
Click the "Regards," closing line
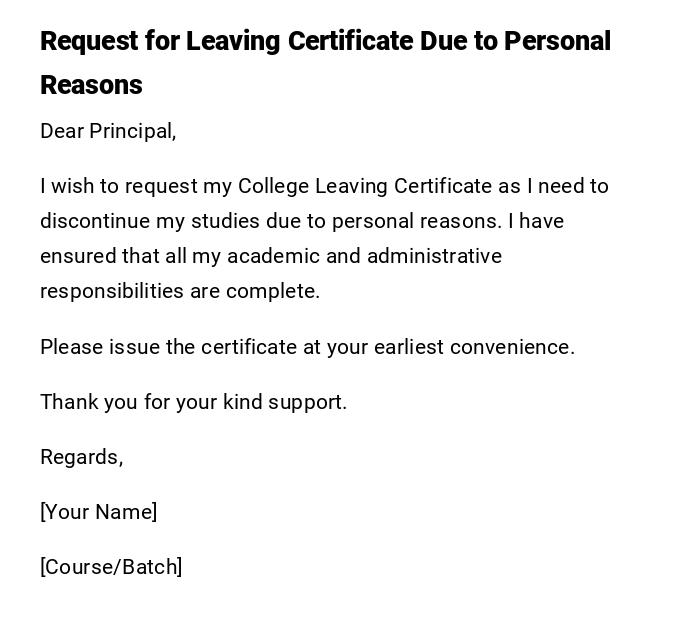(81, 457)
